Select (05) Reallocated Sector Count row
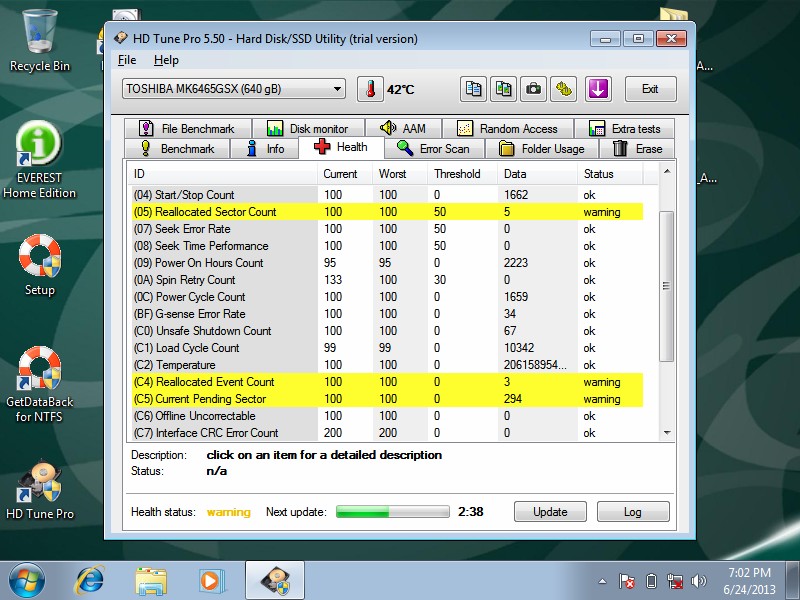The width and height of the screenshot is (800, 600). point(388,212)
